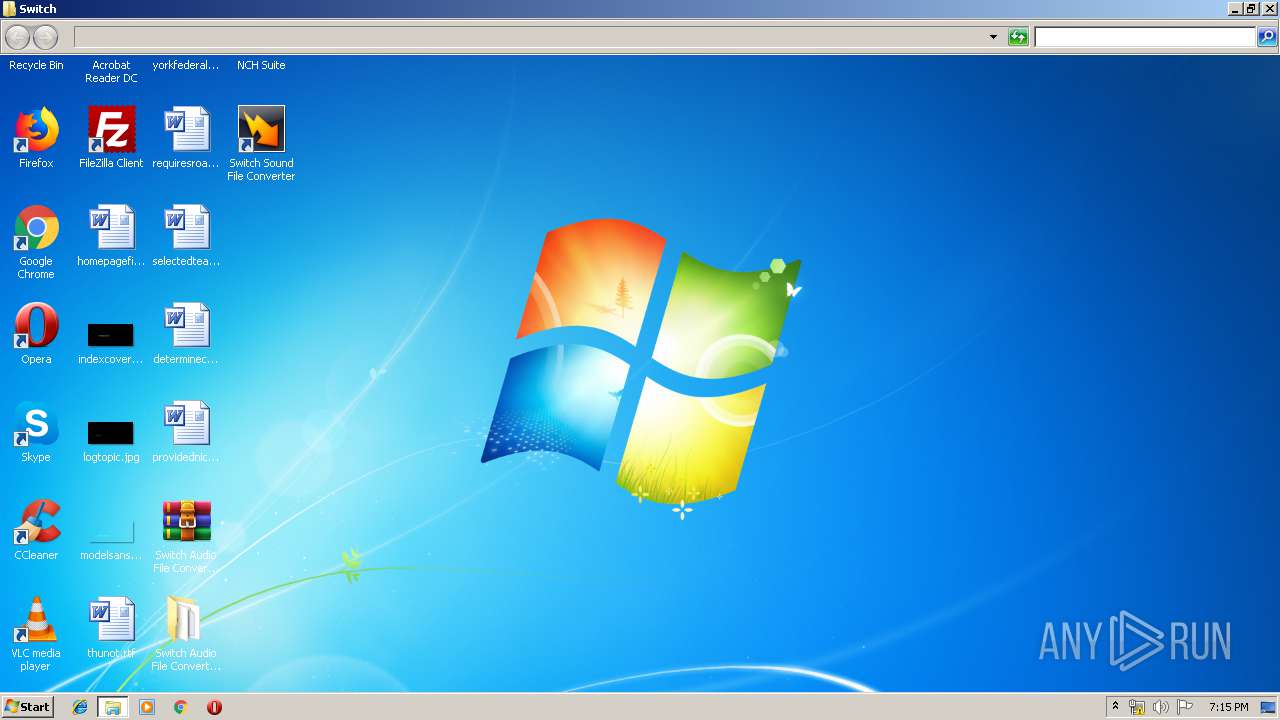Screen dimensions: 1280x720
Task: Open Switch Sound File Converter shortcut
Action: (261, 144)
